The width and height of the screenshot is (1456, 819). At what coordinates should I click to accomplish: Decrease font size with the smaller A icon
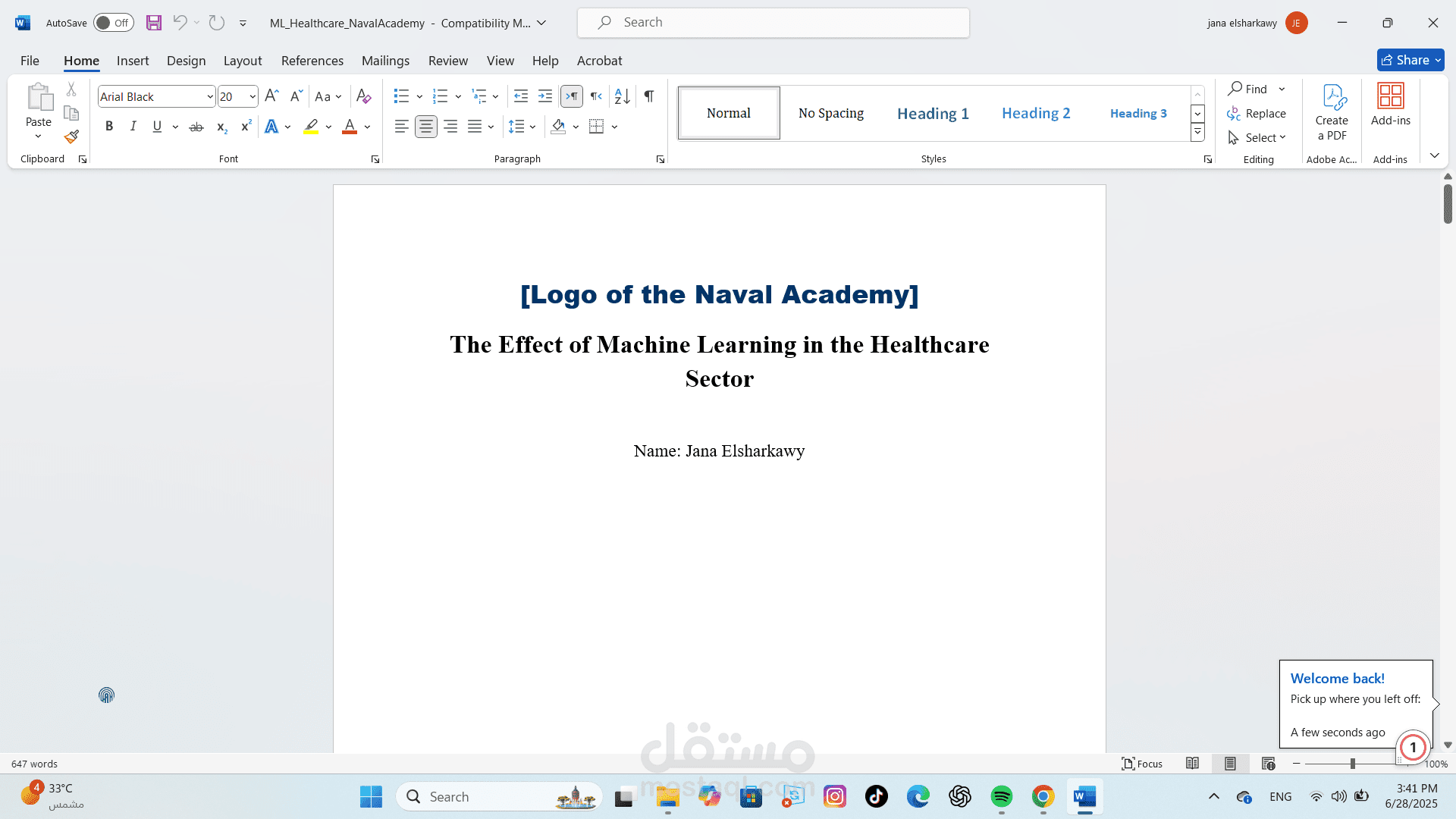pos(297,96)
